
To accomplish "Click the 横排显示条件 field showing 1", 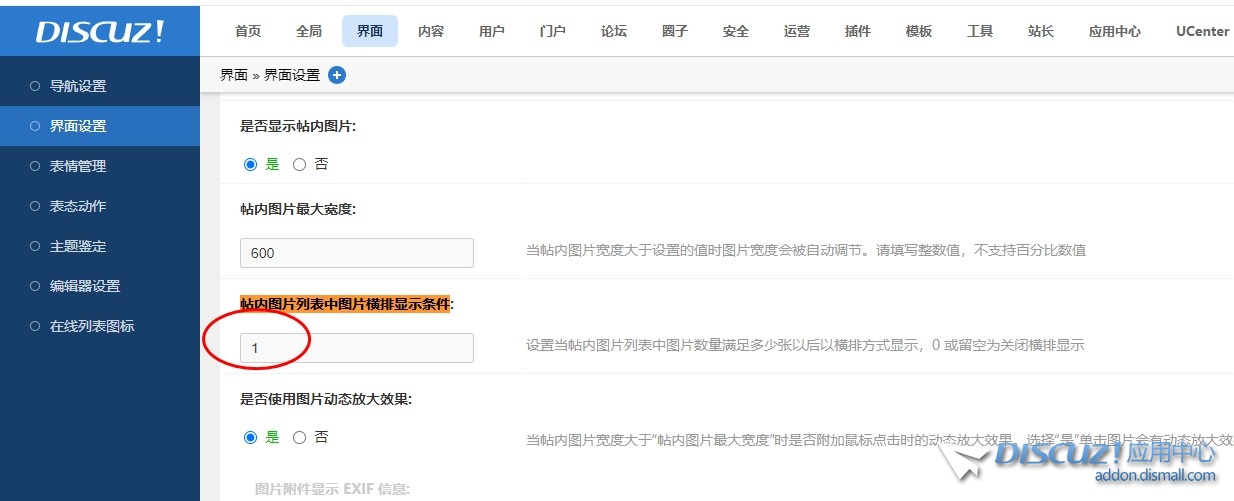I will point(357,348).
